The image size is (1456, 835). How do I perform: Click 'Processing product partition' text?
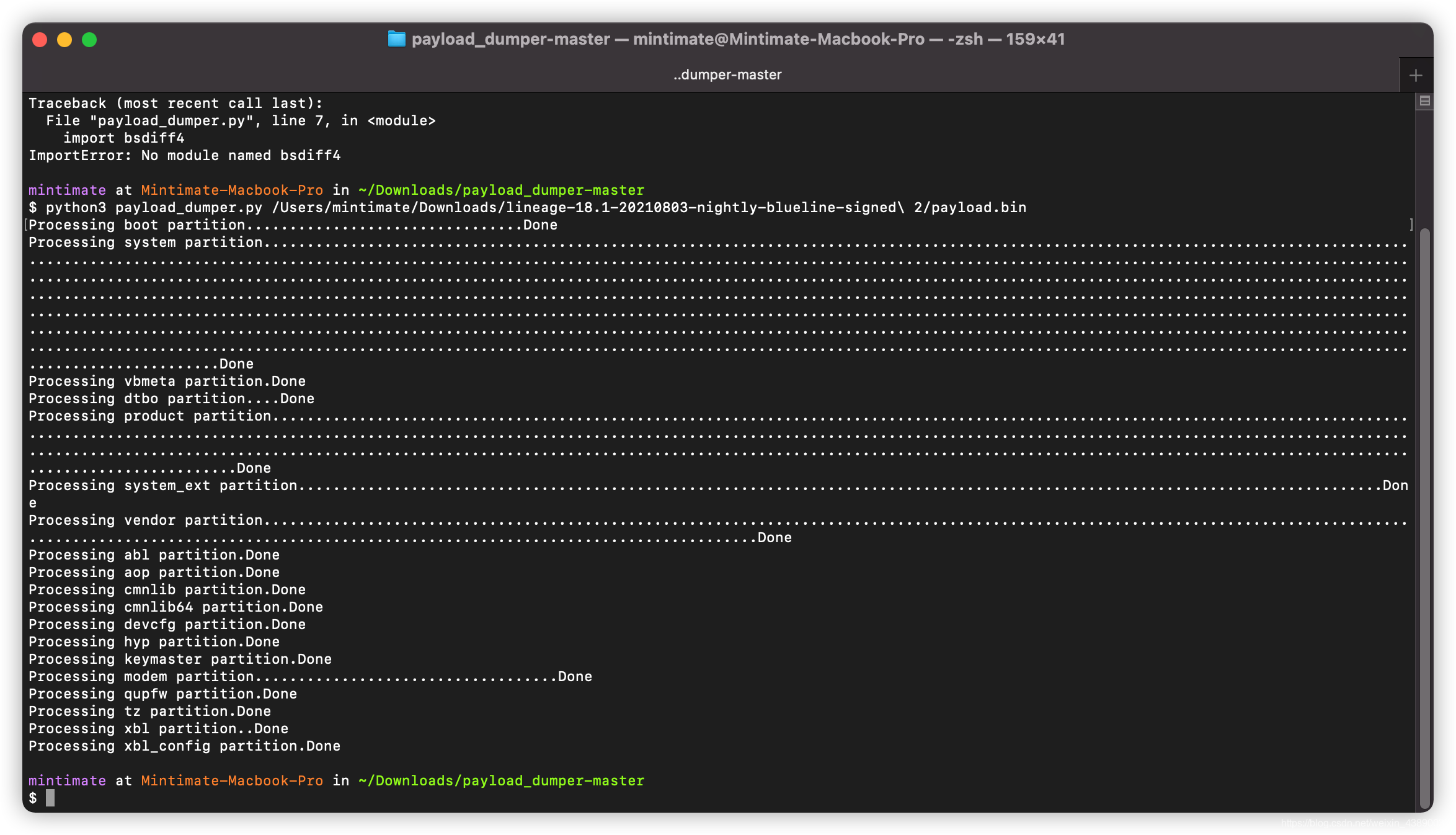click(150, 416)
